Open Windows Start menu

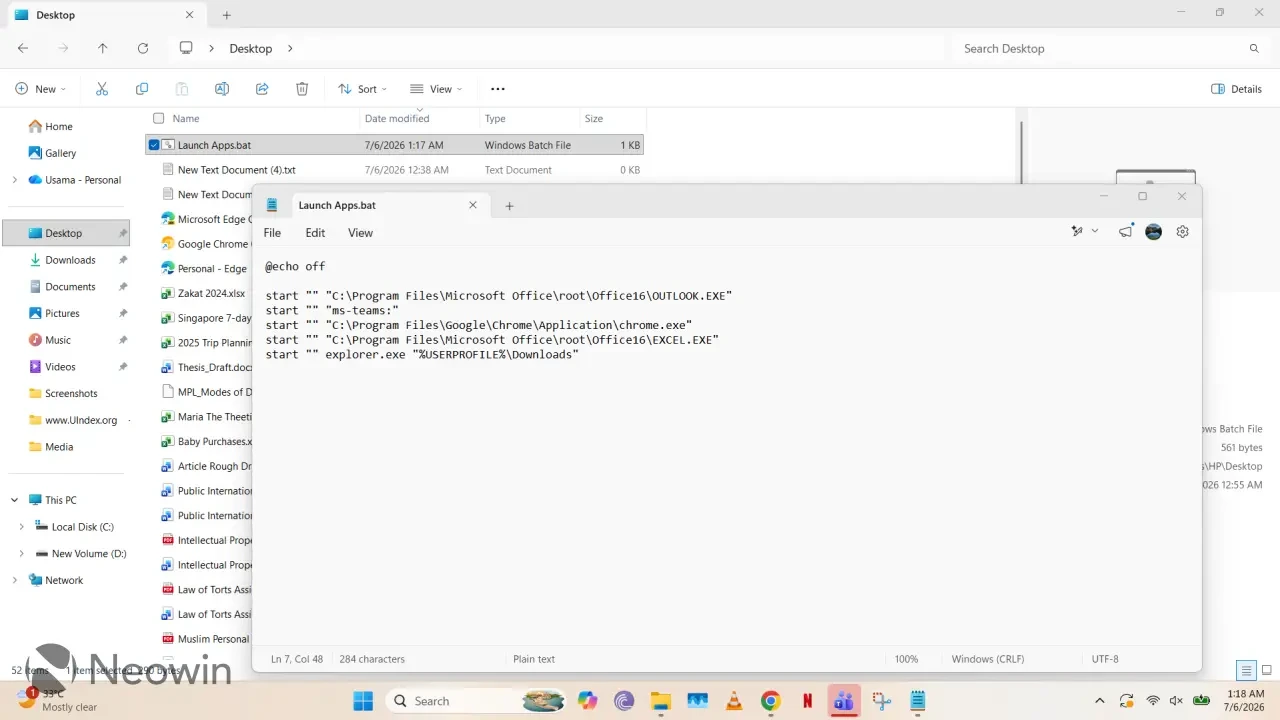point(363,701)
